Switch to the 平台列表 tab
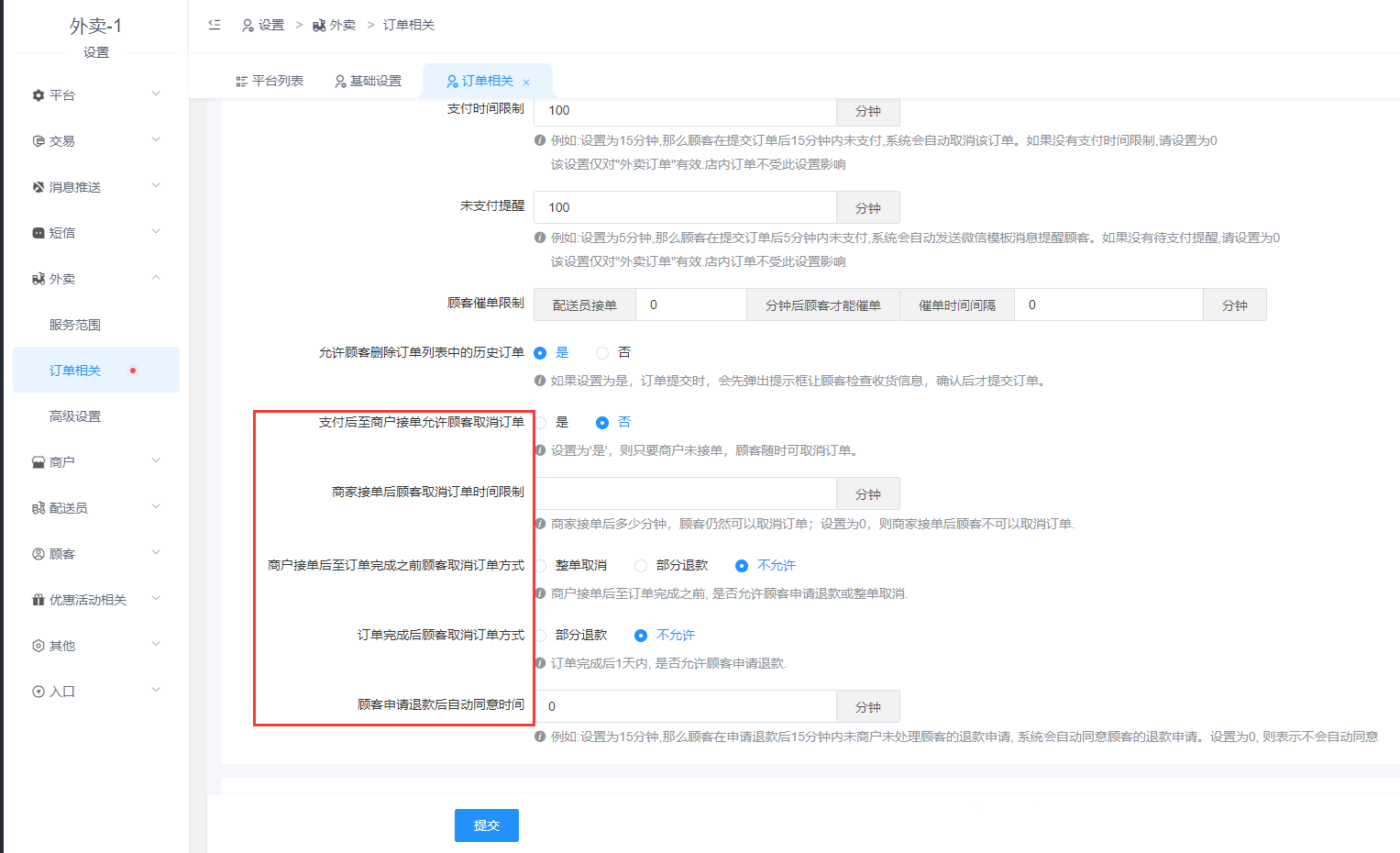 (270, 81)
